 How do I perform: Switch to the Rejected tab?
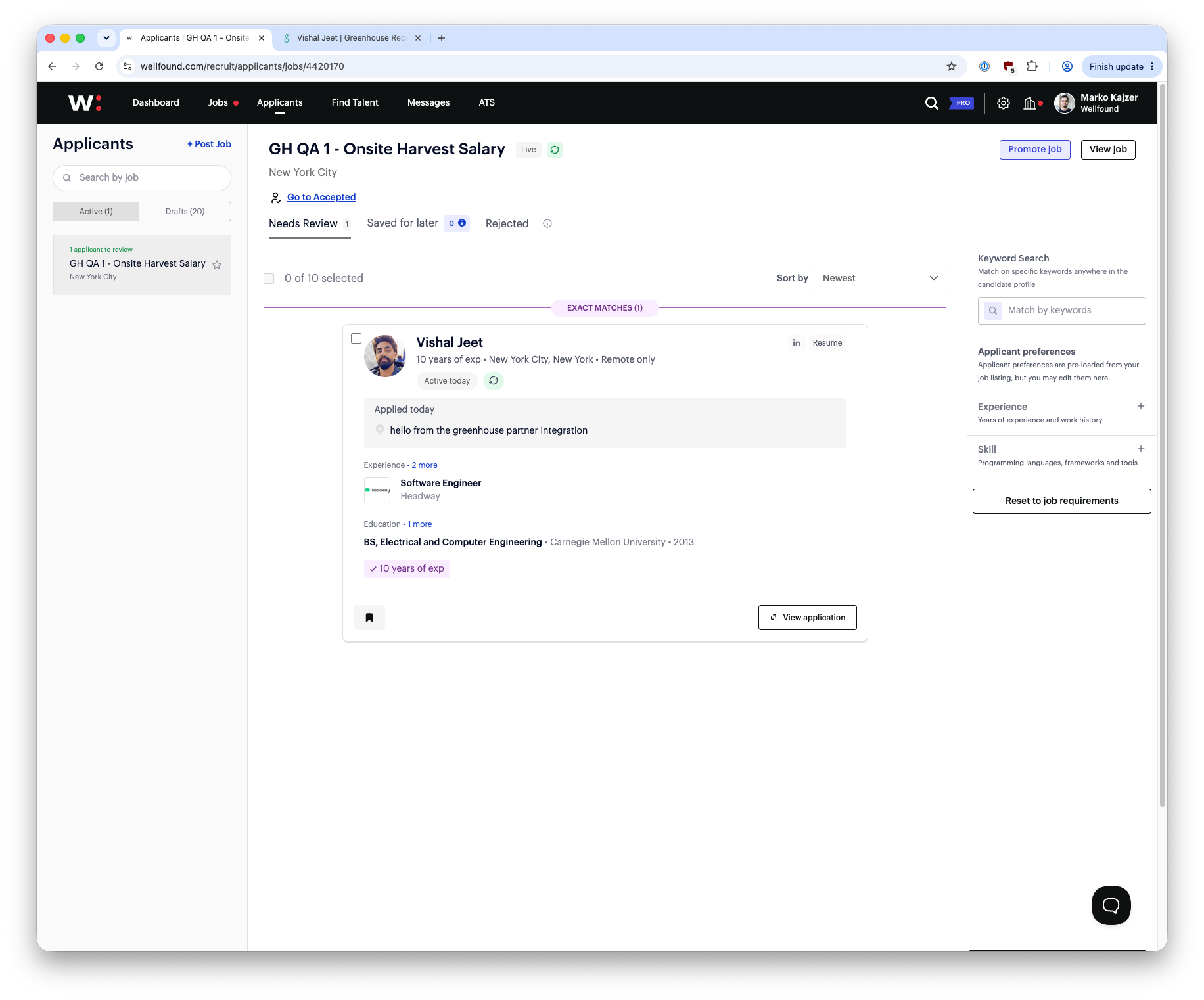point(507,224)
